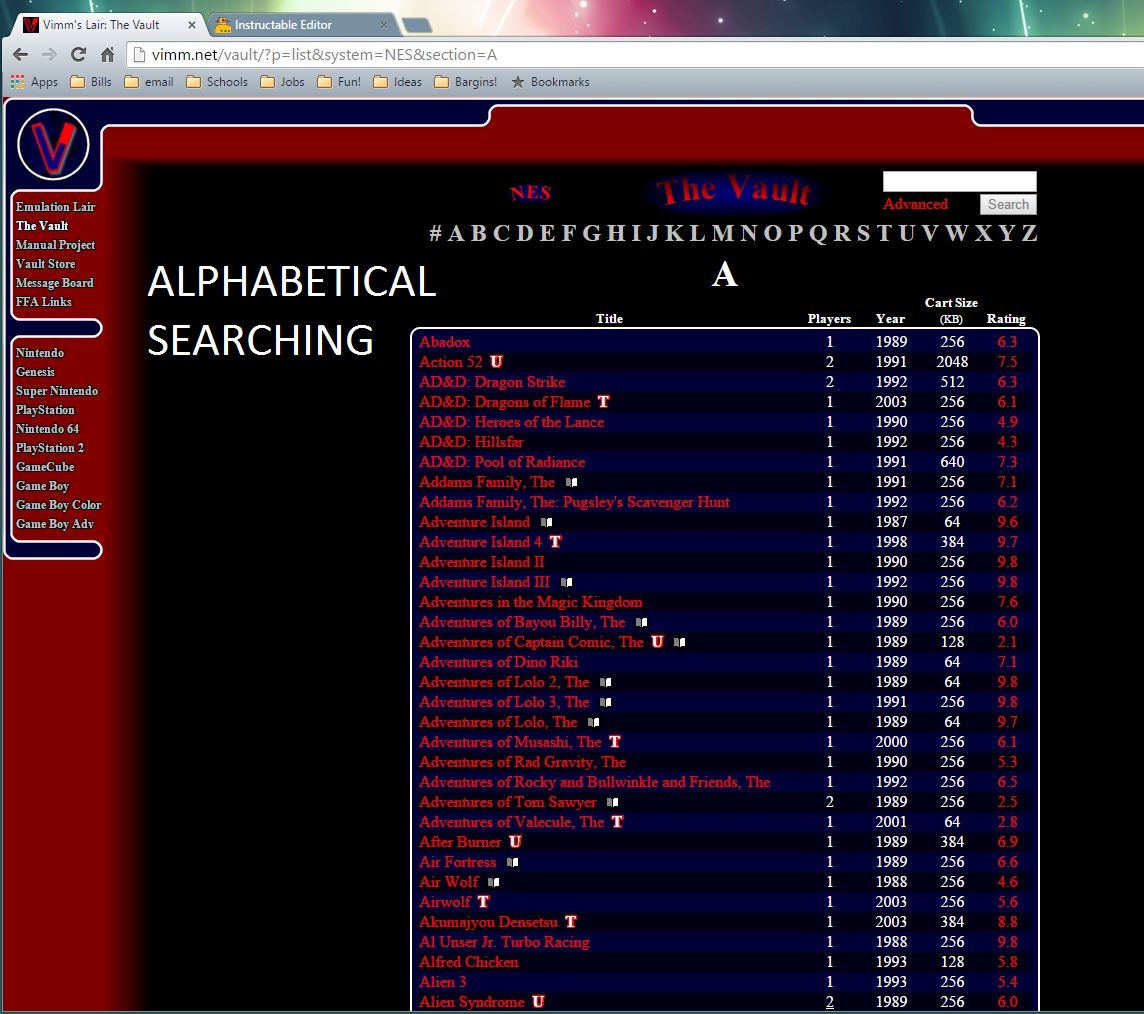1144x1014 pixels.
Task: Click the T badge next to Airwolf
Action: (x=483, y=902)
